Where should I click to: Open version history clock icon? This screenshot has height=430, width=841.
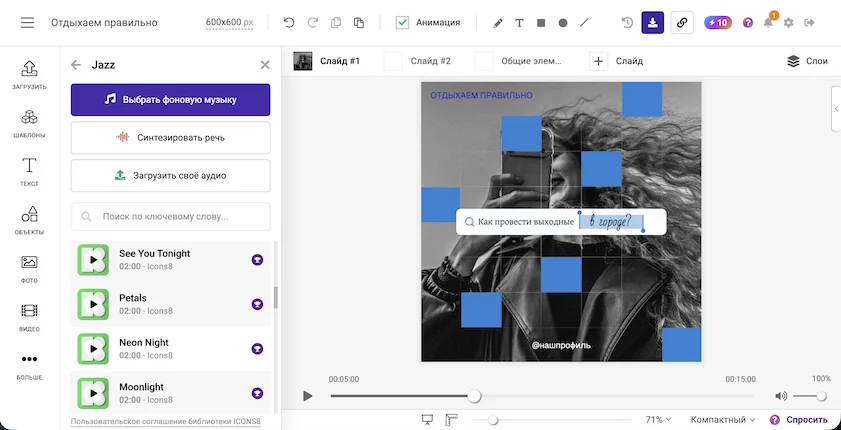point(627,23)
